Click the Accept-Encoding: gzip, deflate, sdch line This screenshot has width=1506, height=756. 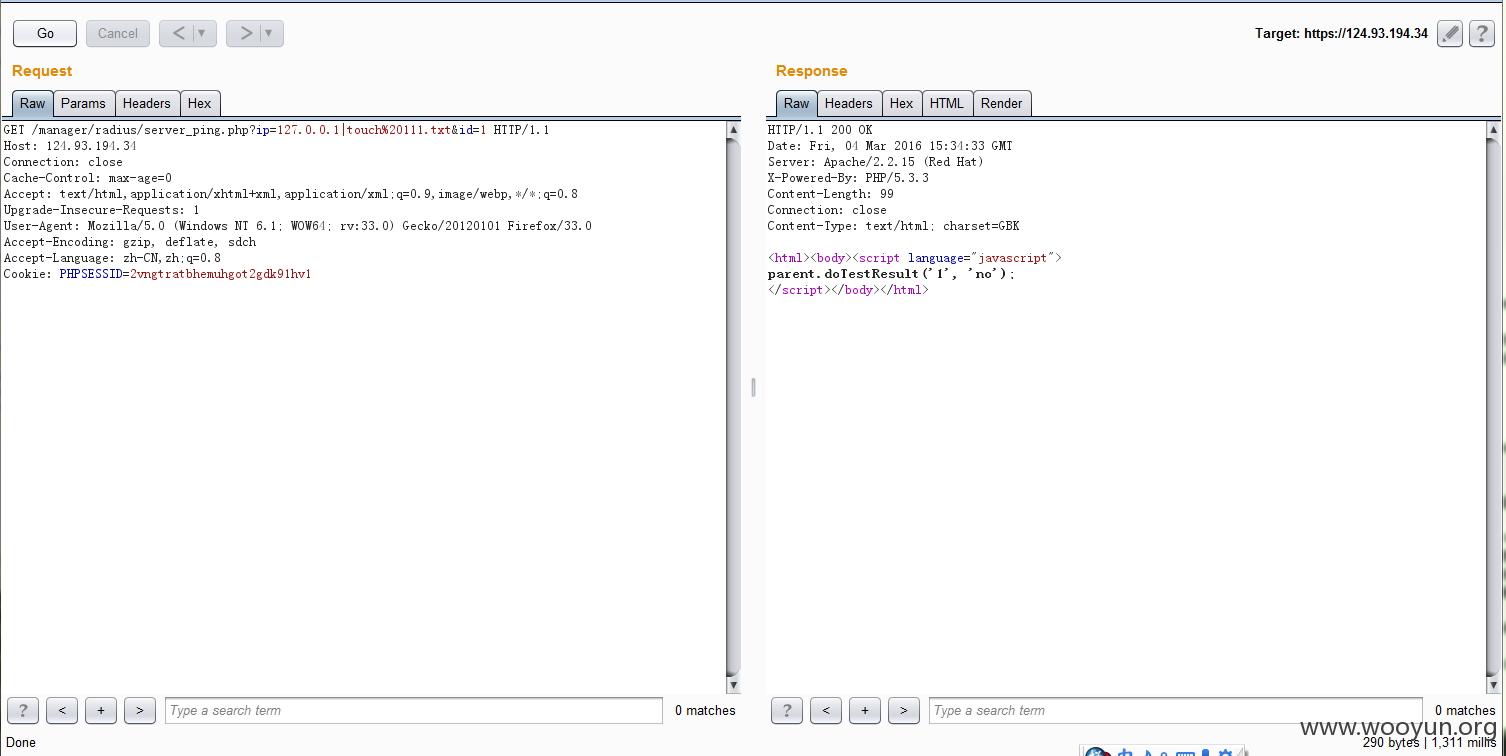[x=130, y=242]
